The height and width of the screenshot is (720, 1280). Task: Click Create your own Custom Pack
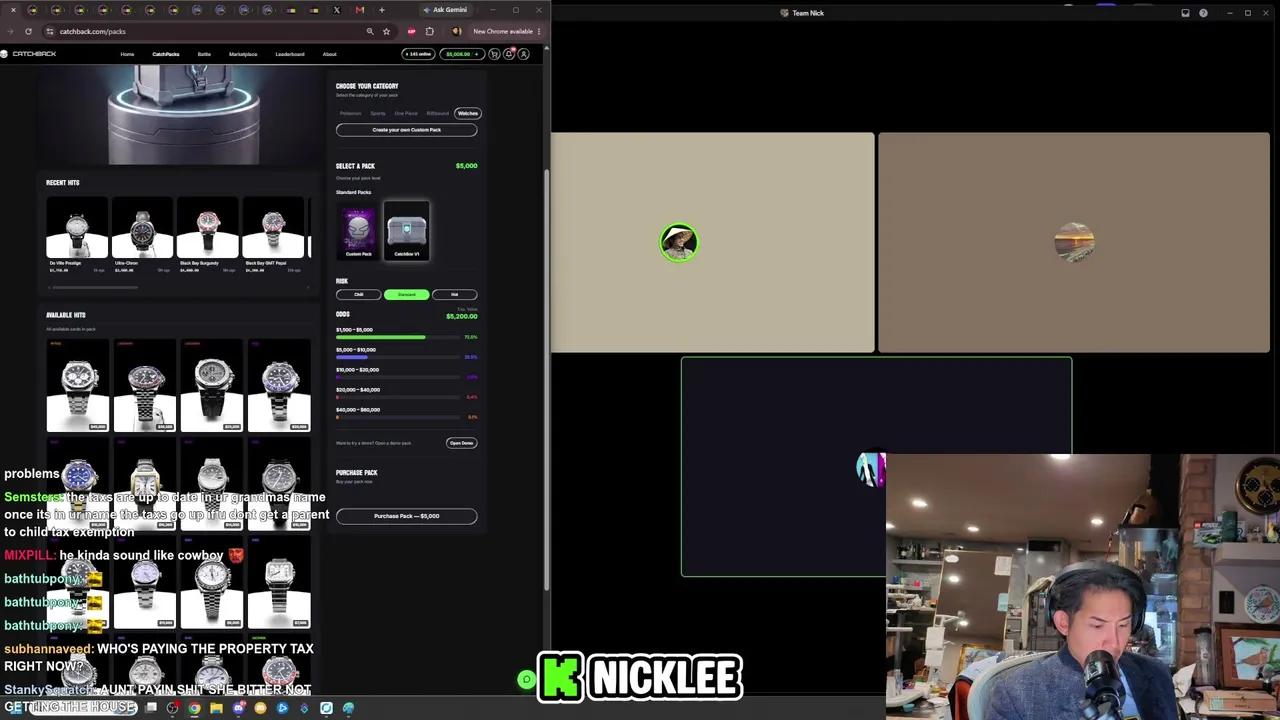pos(406,130)
